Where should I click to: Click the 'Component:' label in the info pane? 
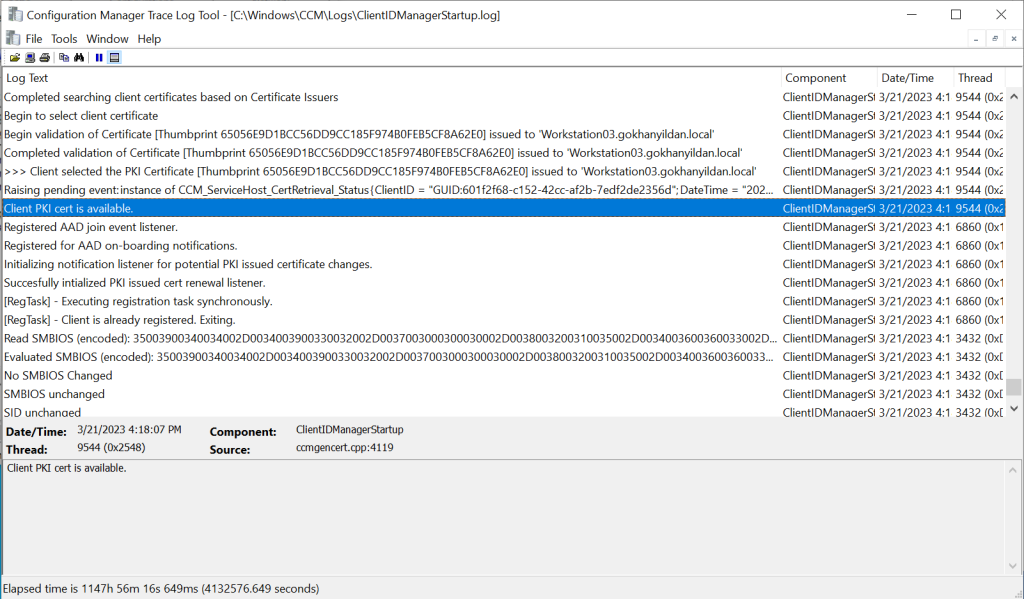pyautogui.click(x=243, y=432)
